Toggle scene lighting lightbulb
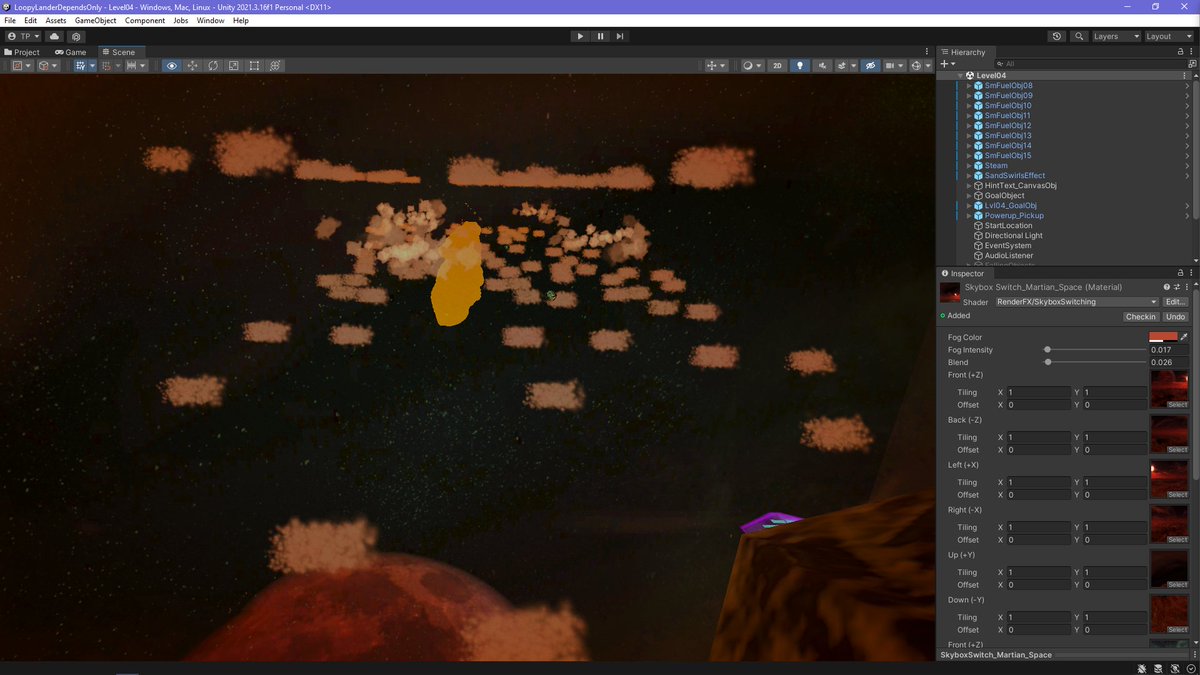 click(799, 66)
